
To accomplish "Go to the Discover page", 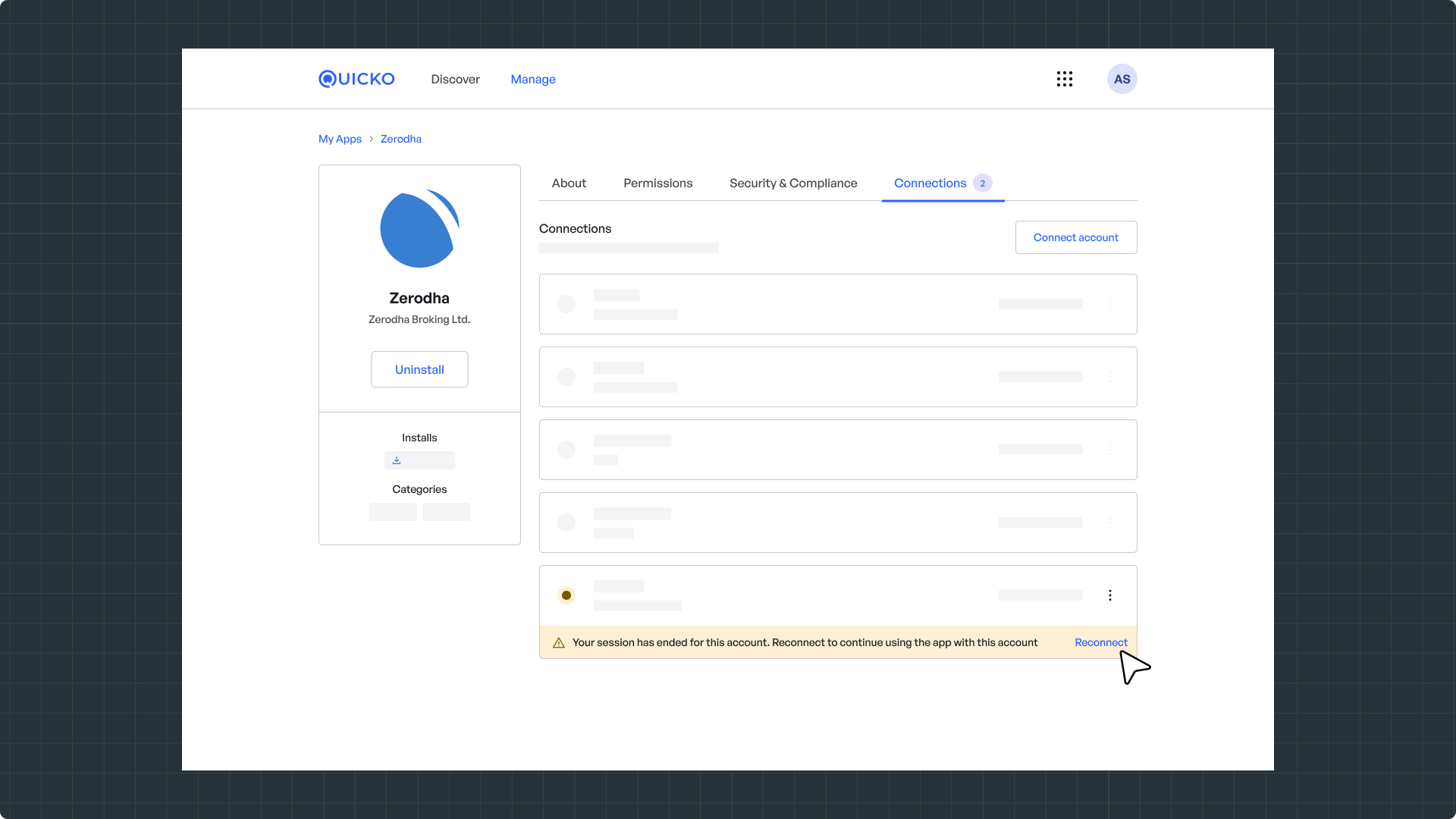I will (455, 79).
